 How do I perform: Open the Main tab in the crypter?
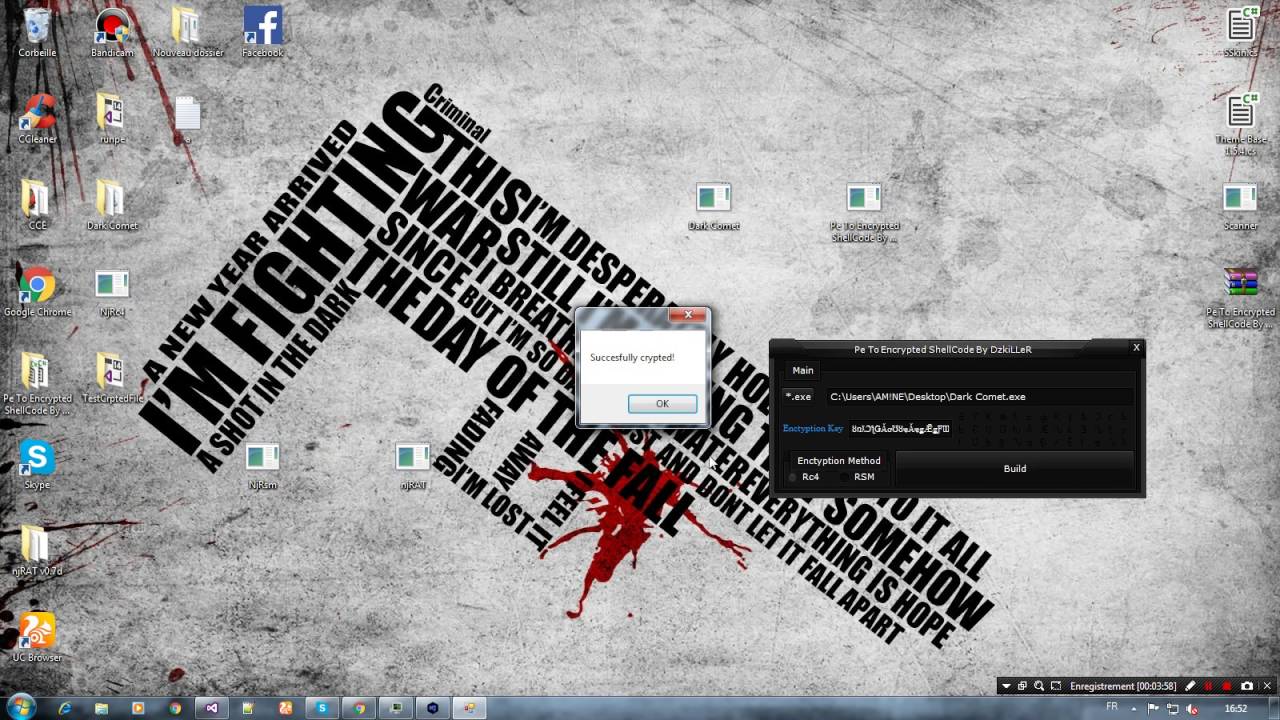tap(803, 370)
